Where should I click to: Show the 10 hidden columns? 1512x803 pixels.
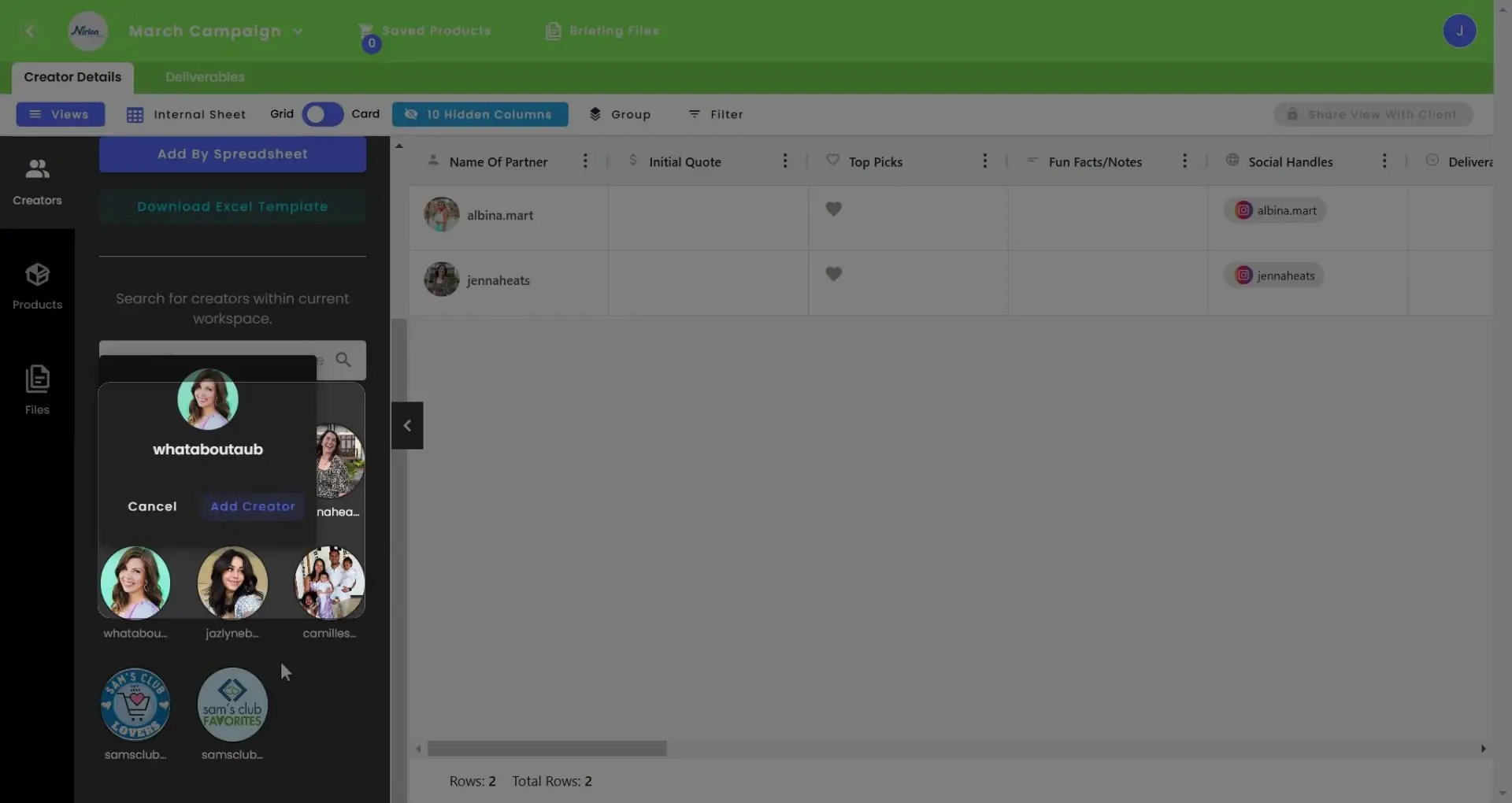(x=480, y=114)
